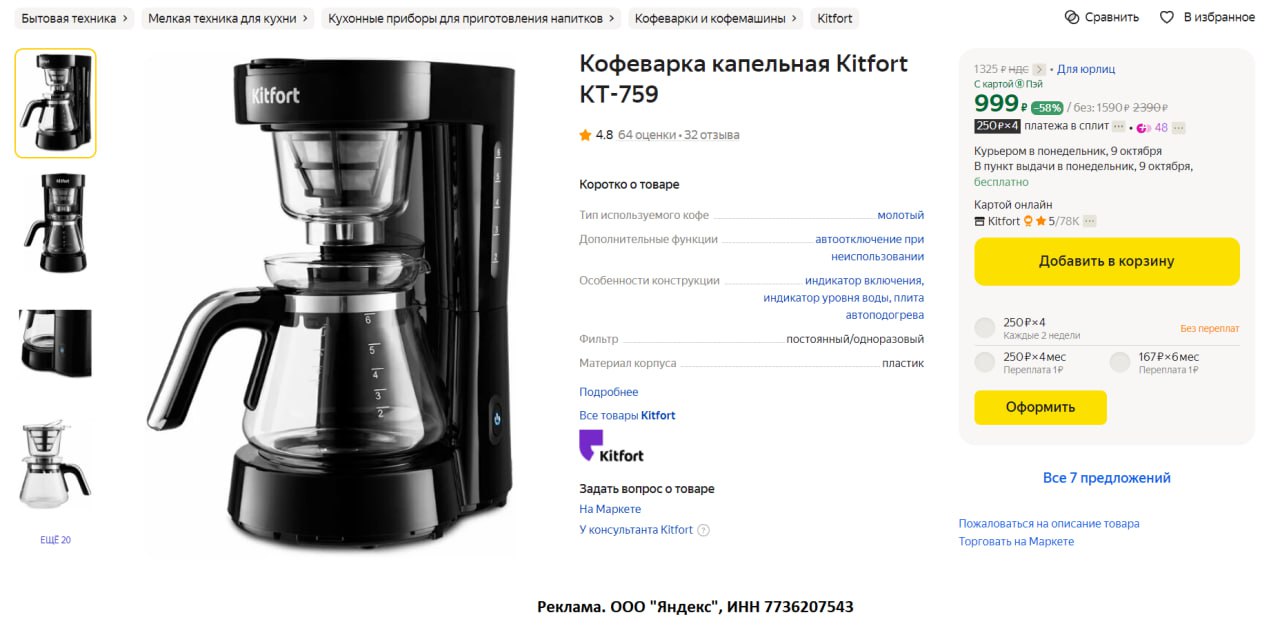Open the ellipsis next to платежа в сплит

(x=1119, y=127)
